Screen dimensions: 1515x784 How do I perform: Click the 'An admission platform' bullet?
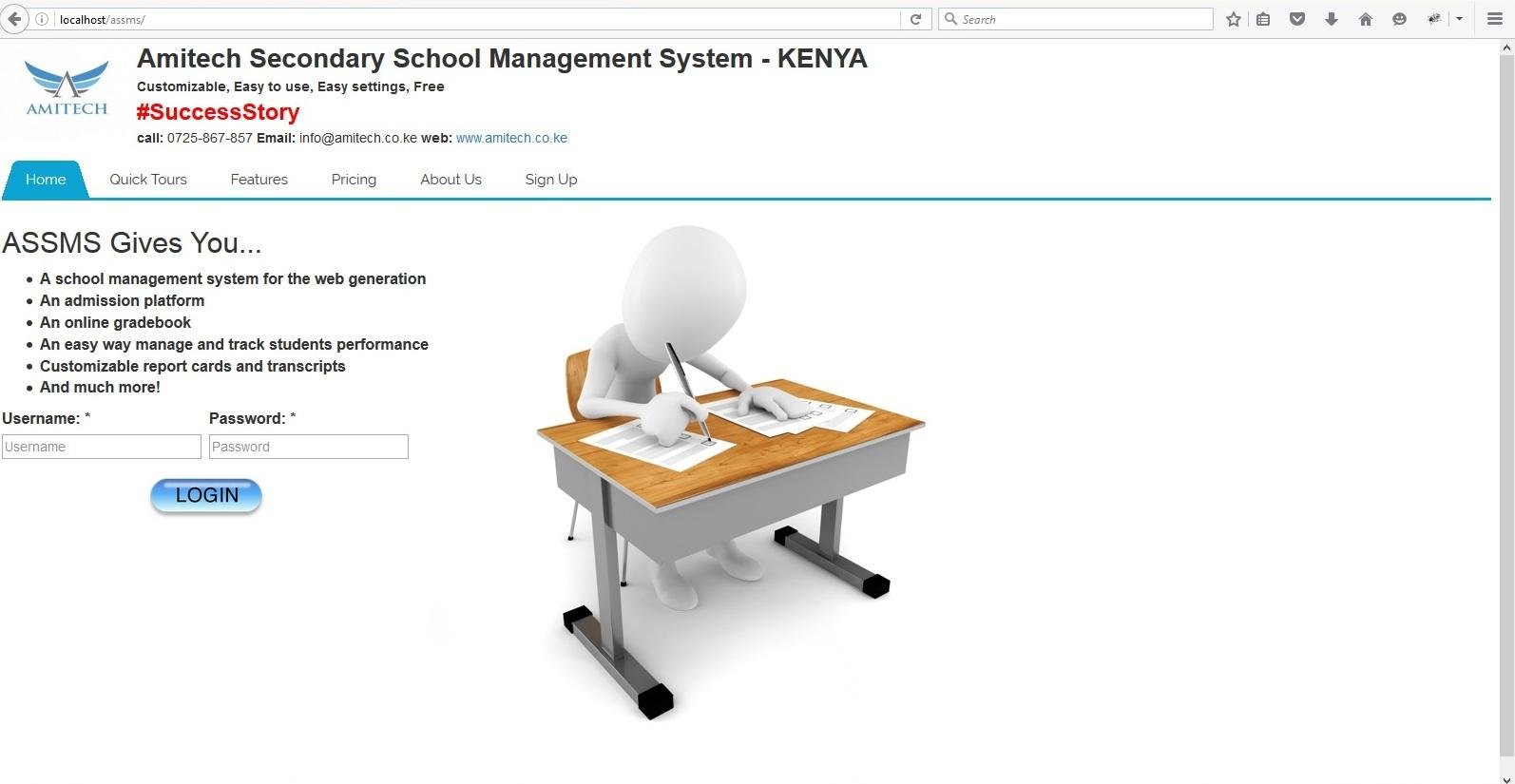tap(122, 300)
